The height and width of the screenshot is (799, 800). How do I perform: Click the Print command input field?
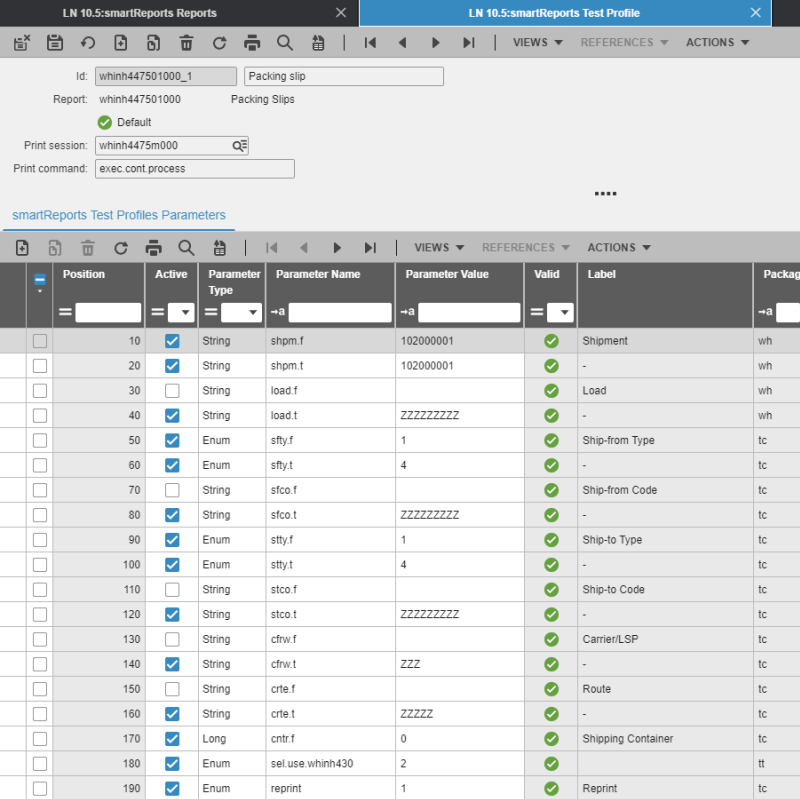(x=194, y=169)
